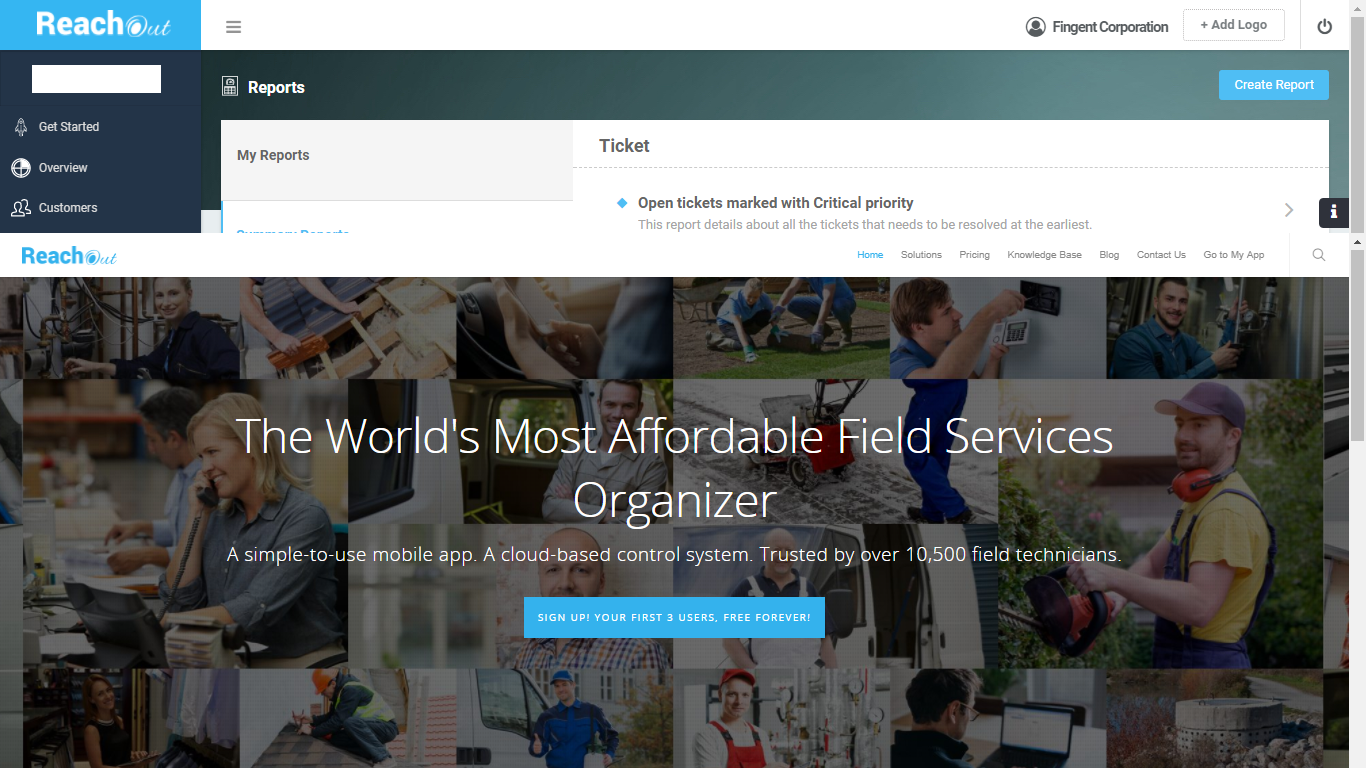Toggle the hamburger menu in top bar
The width and height of the screenshot is (1366, 768).
click(x=233, y=27)
